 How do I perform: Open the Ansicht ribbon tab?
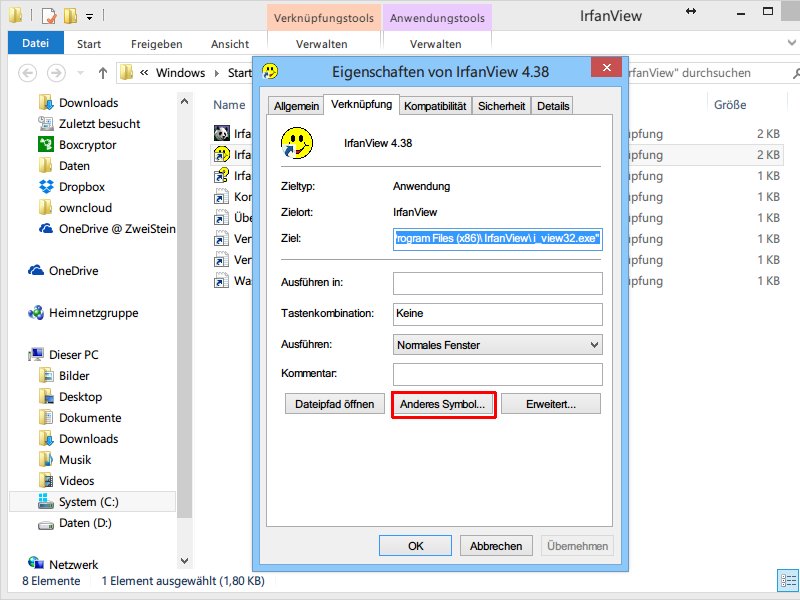(230, 44)
